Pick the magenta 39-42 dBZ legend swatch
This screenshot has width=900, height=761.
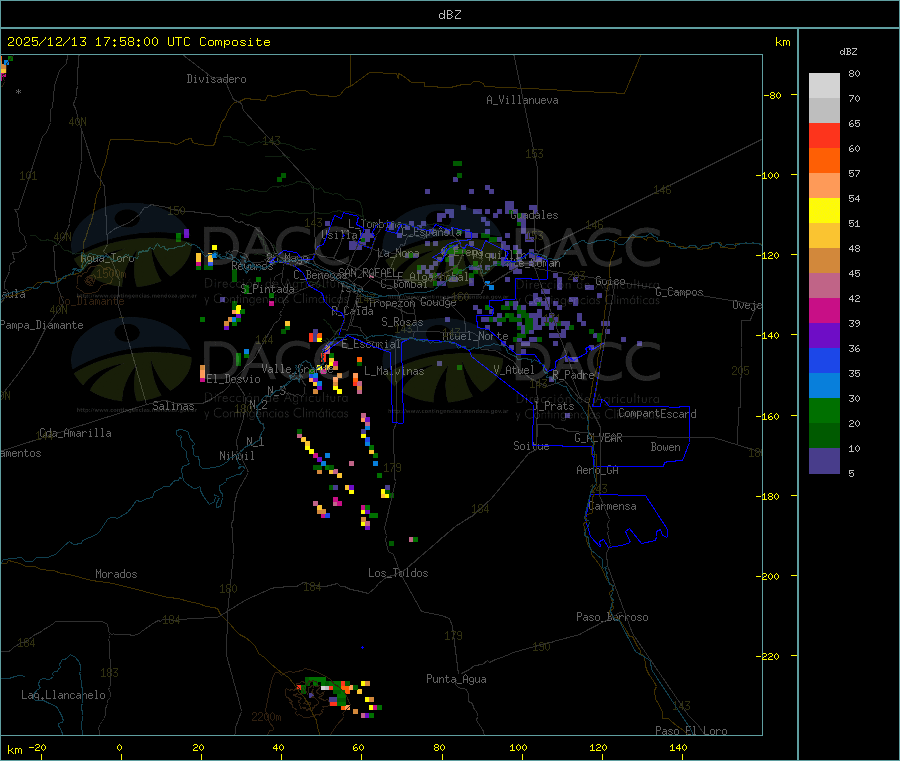(x=824, y=311)
